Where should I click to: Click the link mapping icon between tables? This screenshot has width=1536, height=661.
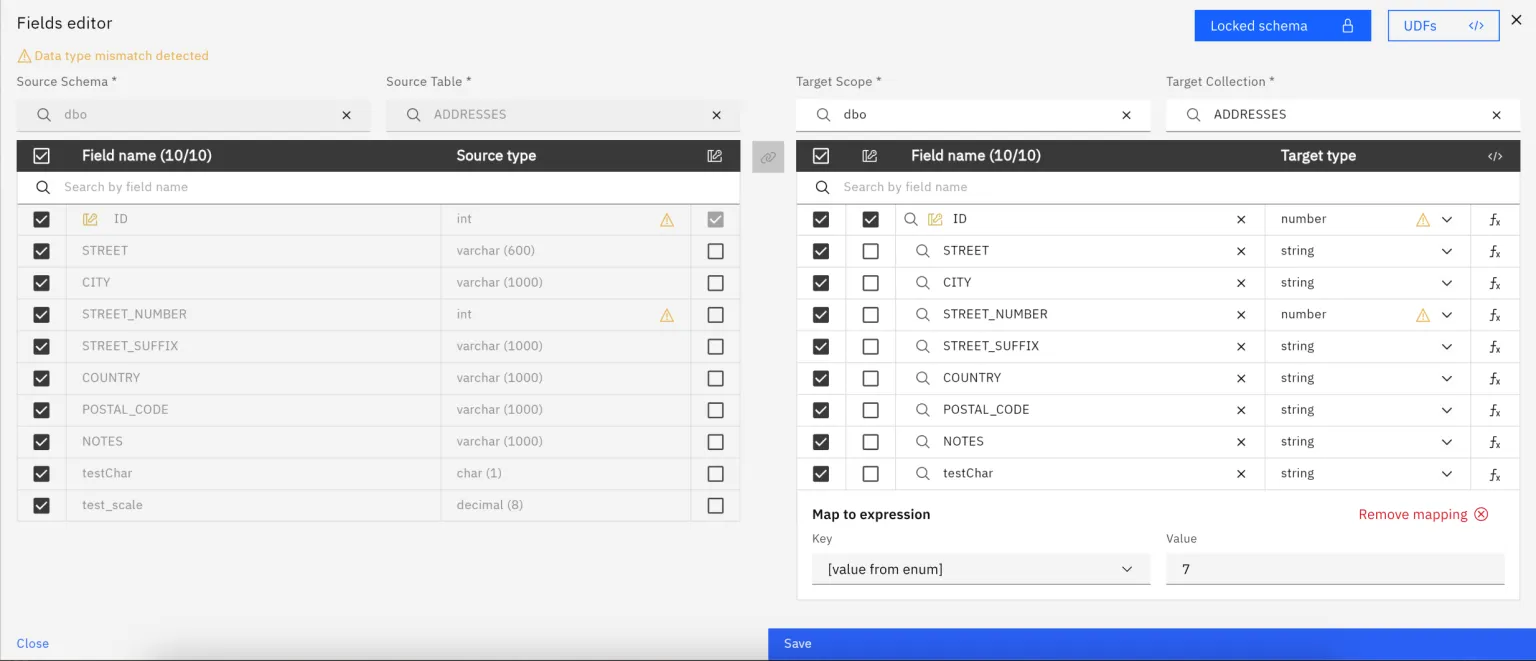pos(768,157)
